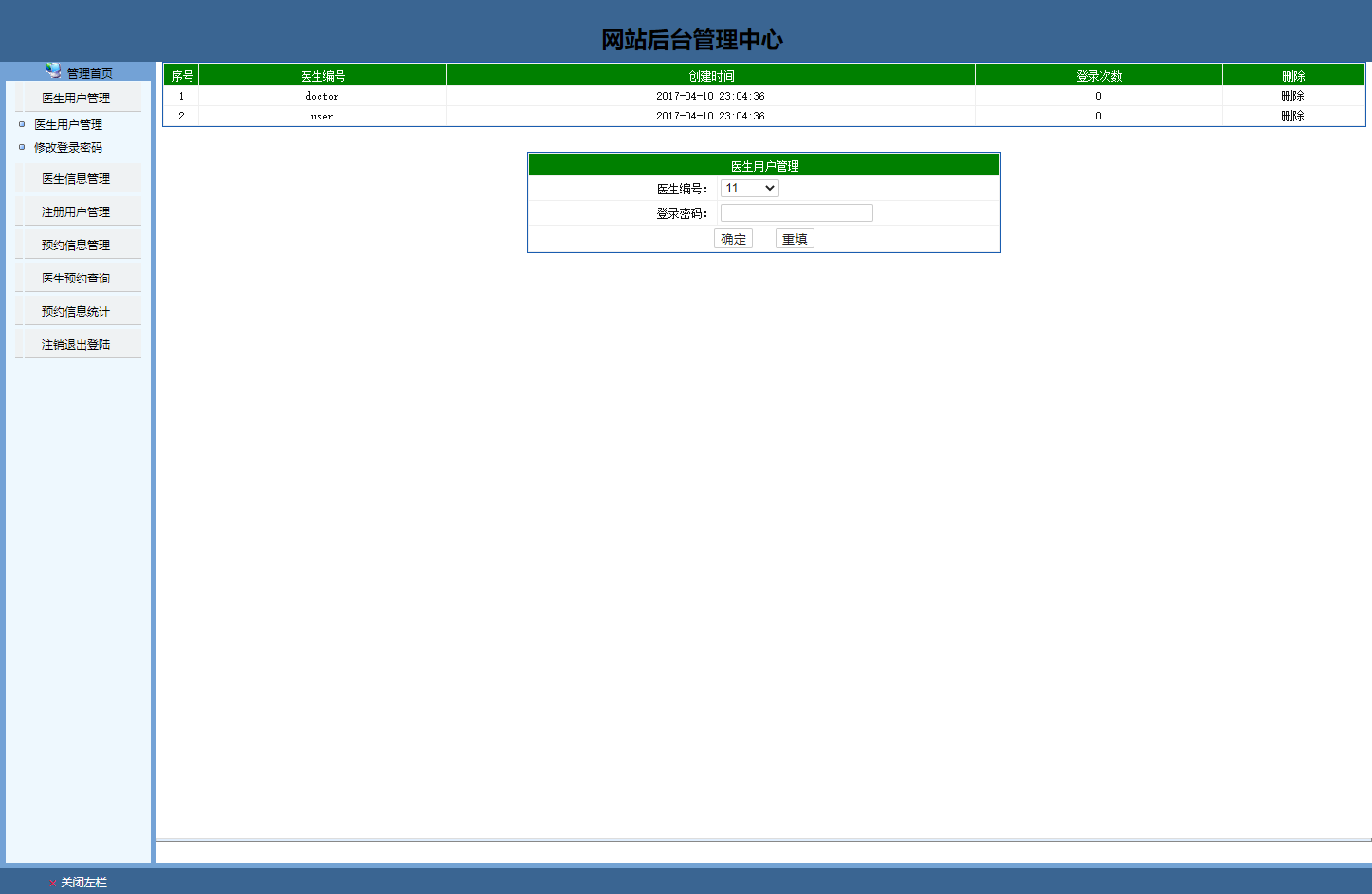Click the 创建时间 column header
Screen dimensions: 1372x894
[711, 76]
